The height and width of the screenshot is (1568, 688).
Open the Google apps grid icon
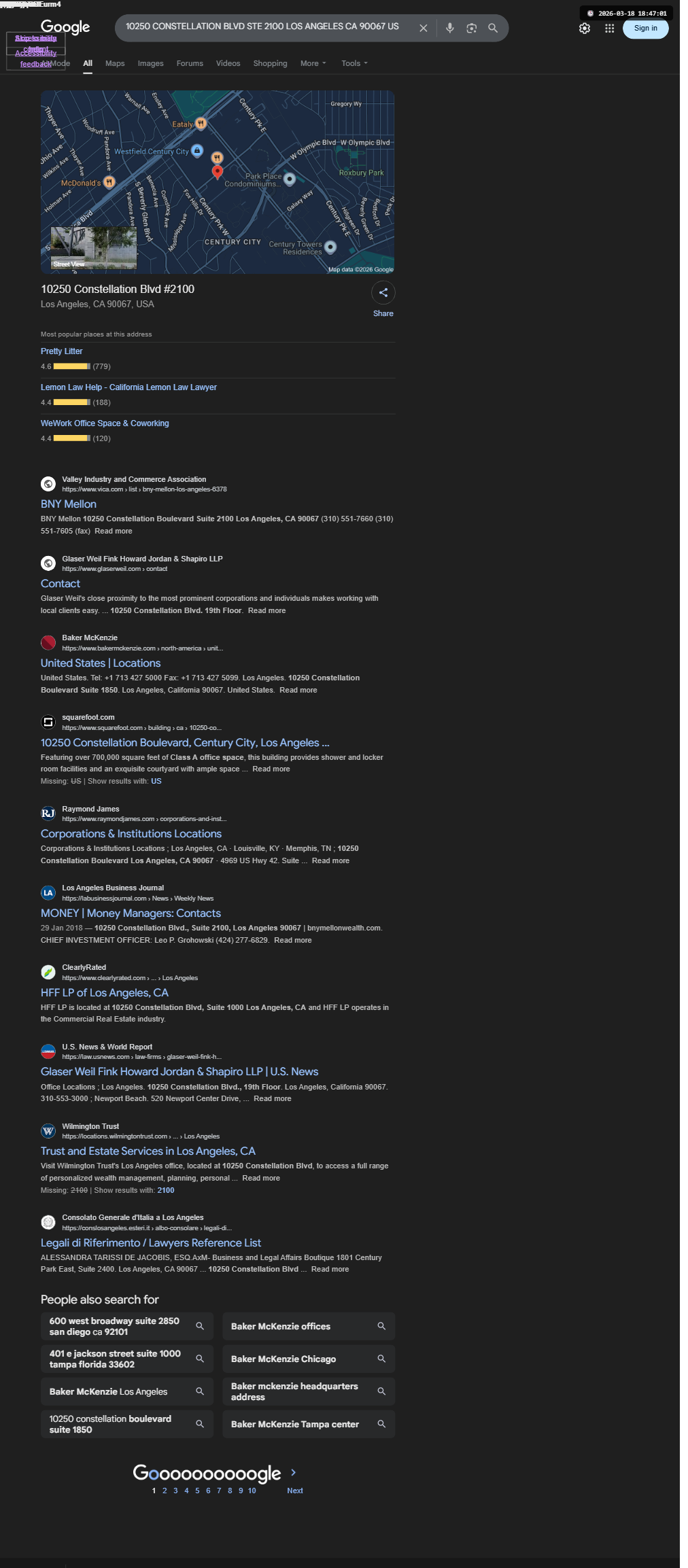pos(610,28)
